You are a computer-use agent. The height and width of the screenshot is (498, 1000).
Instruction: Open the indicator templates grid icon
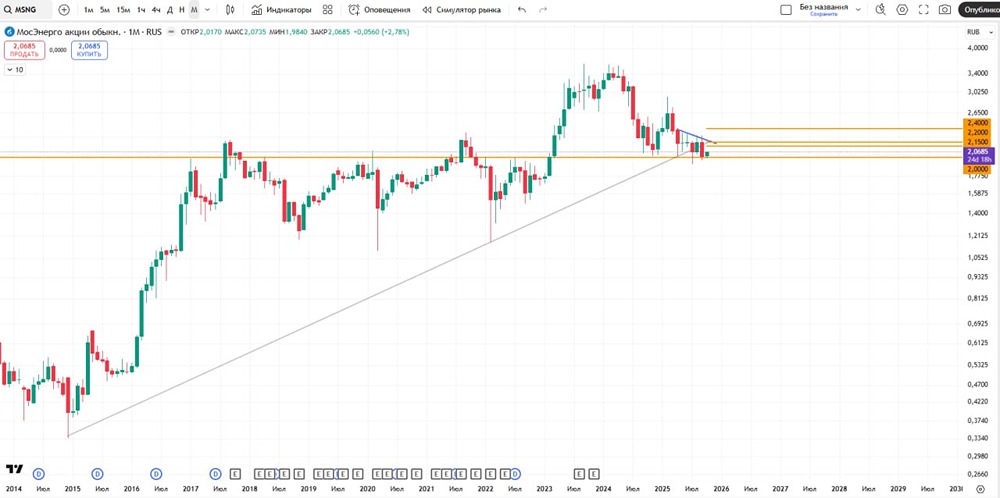point(328,10)
